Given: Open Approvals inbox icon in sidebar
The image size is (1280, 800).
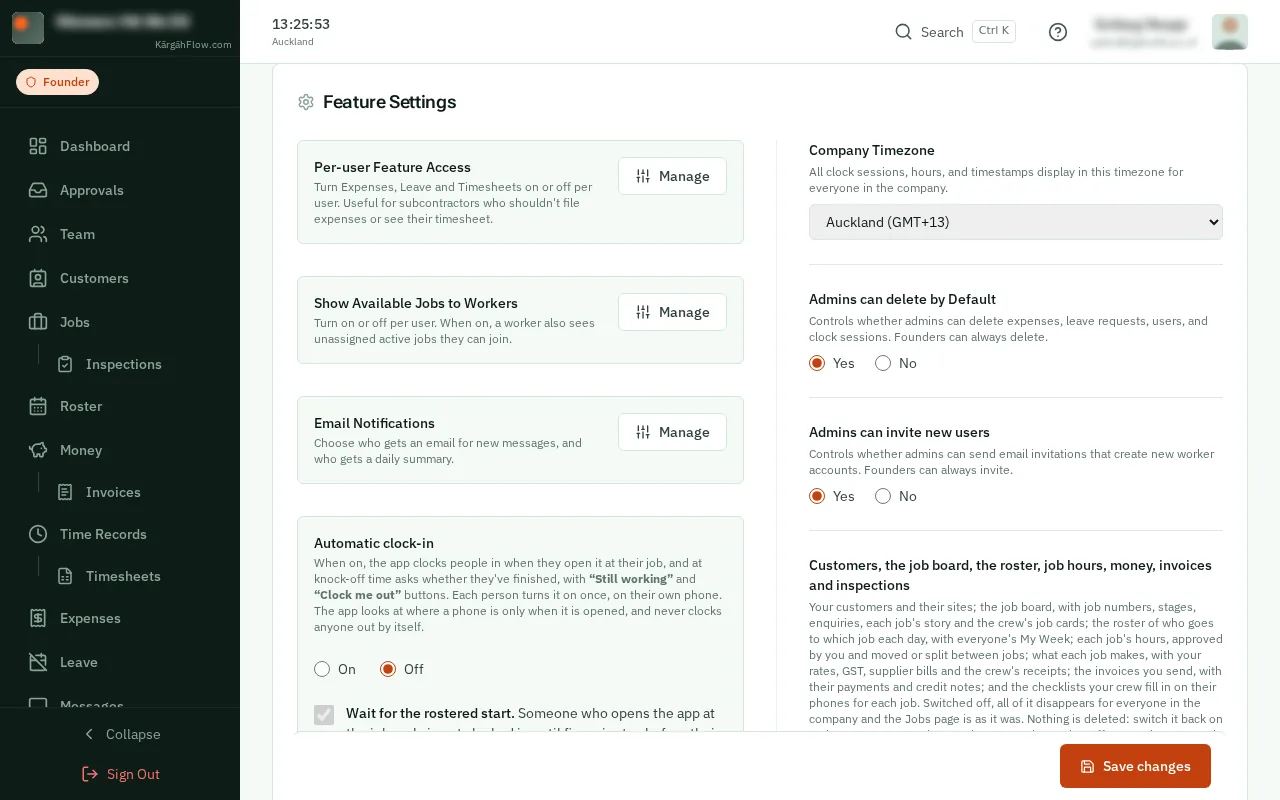Looking at the screenshot, I should coord(38,190).
